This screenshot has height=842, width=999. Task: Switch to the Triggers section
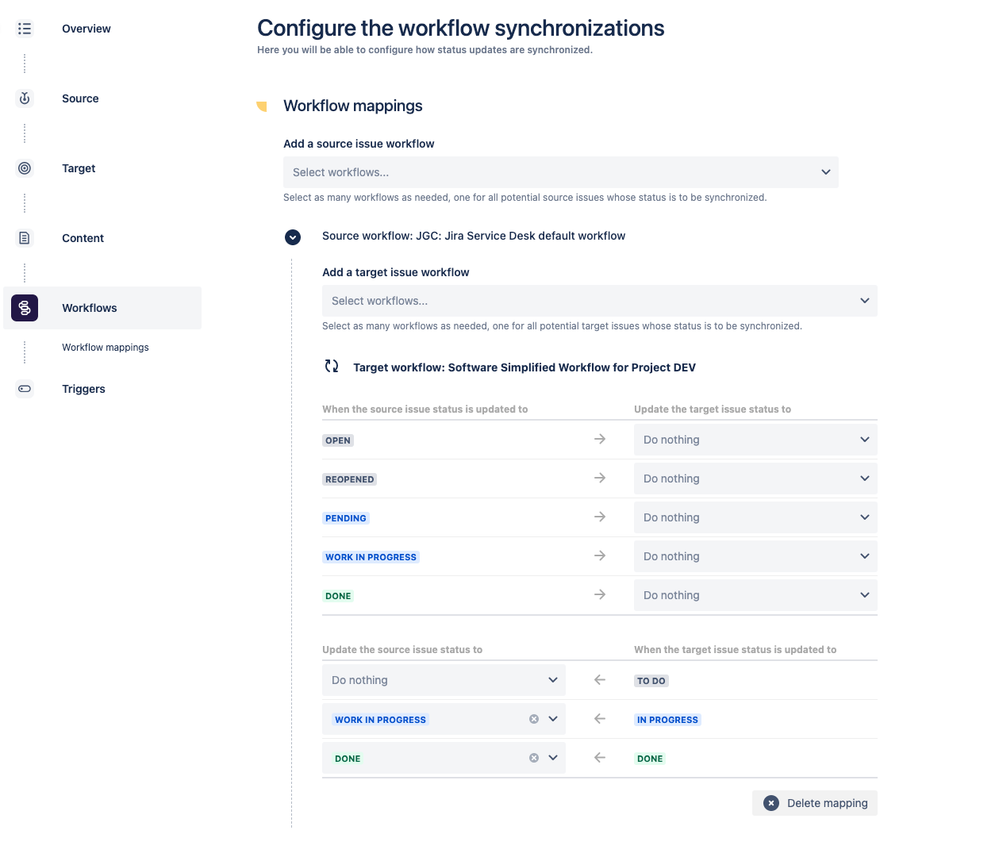pyautogui.click(x=83, y=389)
